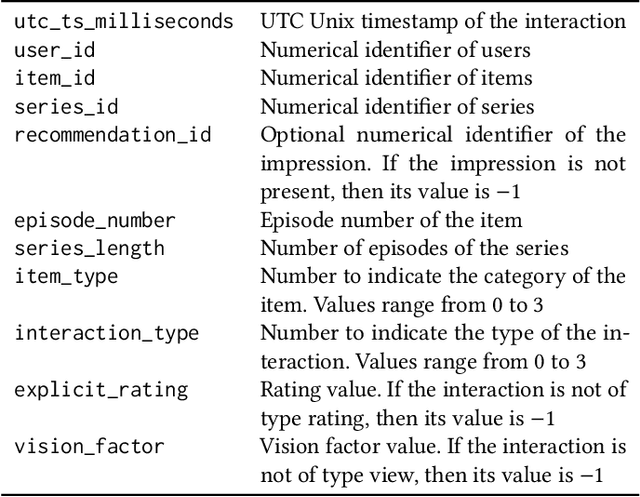
Task: Click the interaction_type field name
Action: point(106,333)
